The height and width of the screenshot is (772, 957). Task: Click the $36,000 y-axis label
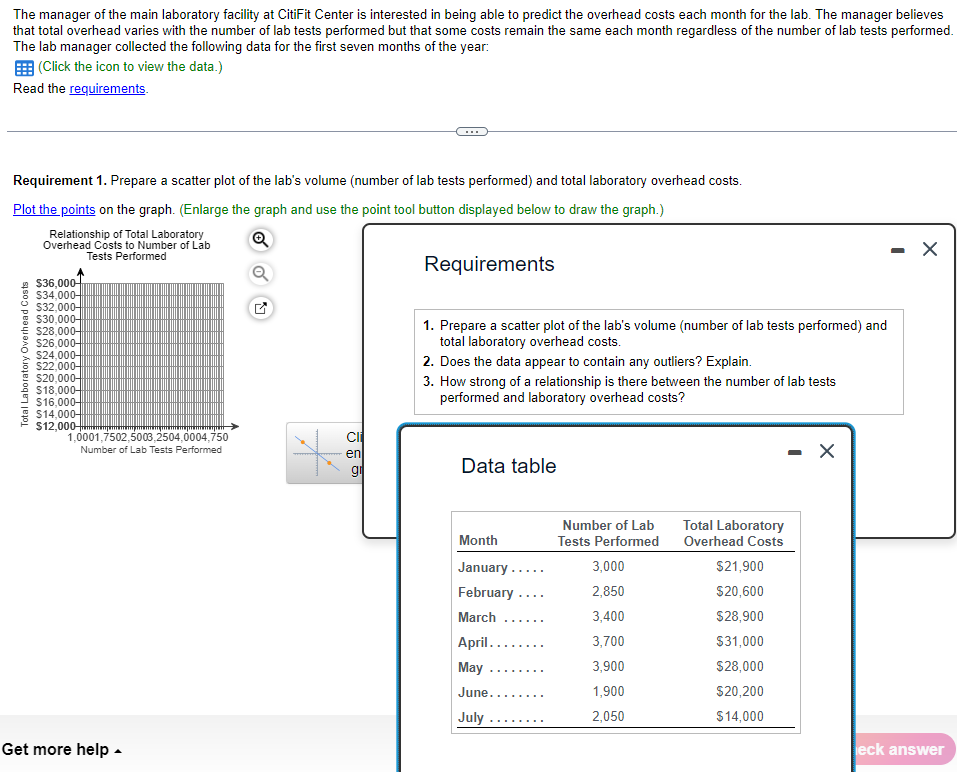coord(56,283)
